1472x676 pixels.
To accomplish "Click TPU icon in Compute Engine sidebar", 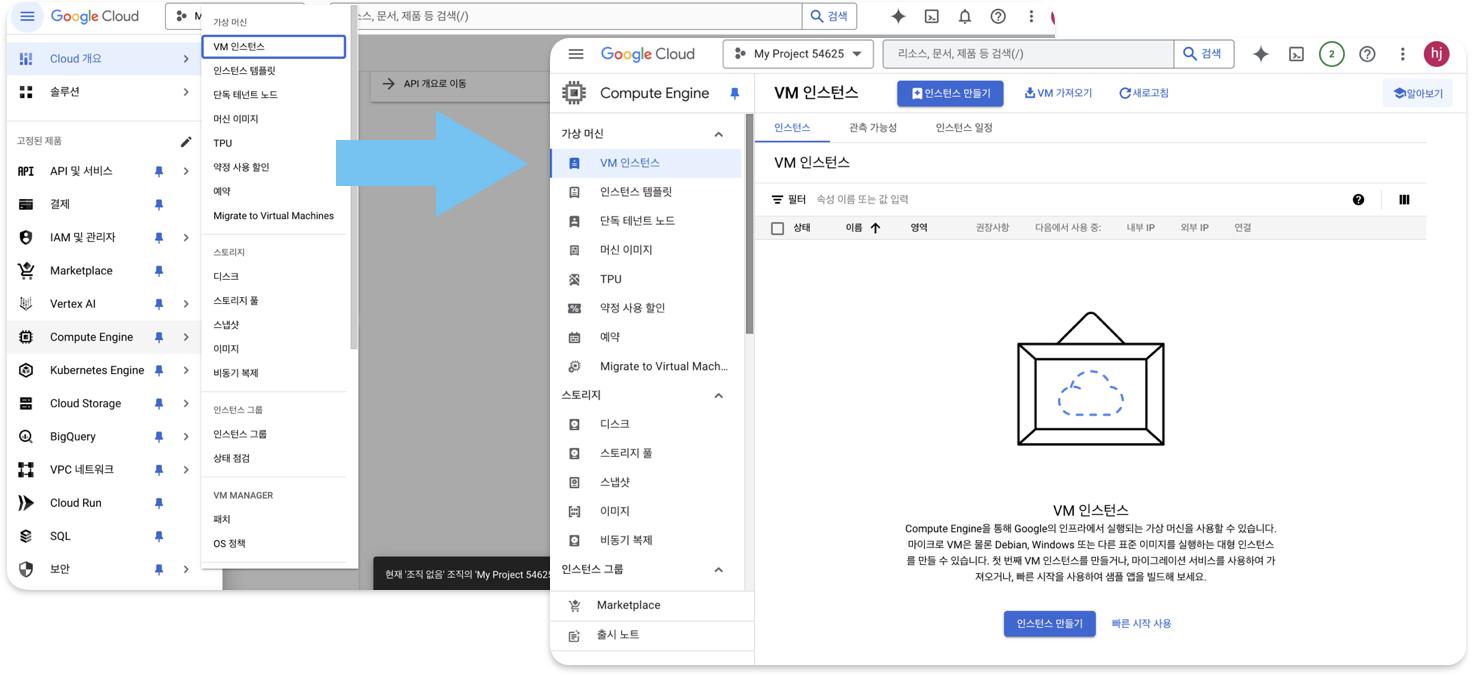I will point(574,280).
